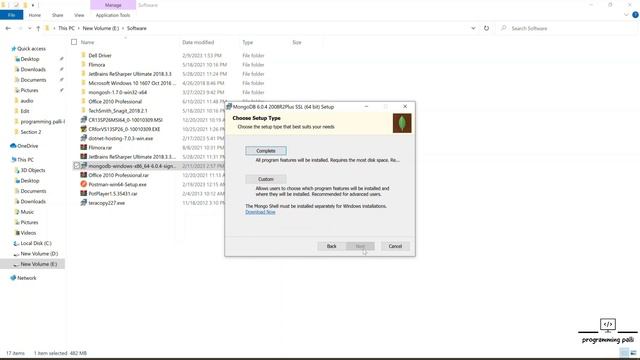Uncheck the mongodb-windows installer checkbox
Screen dimensions: 640x360
(77, 166)
